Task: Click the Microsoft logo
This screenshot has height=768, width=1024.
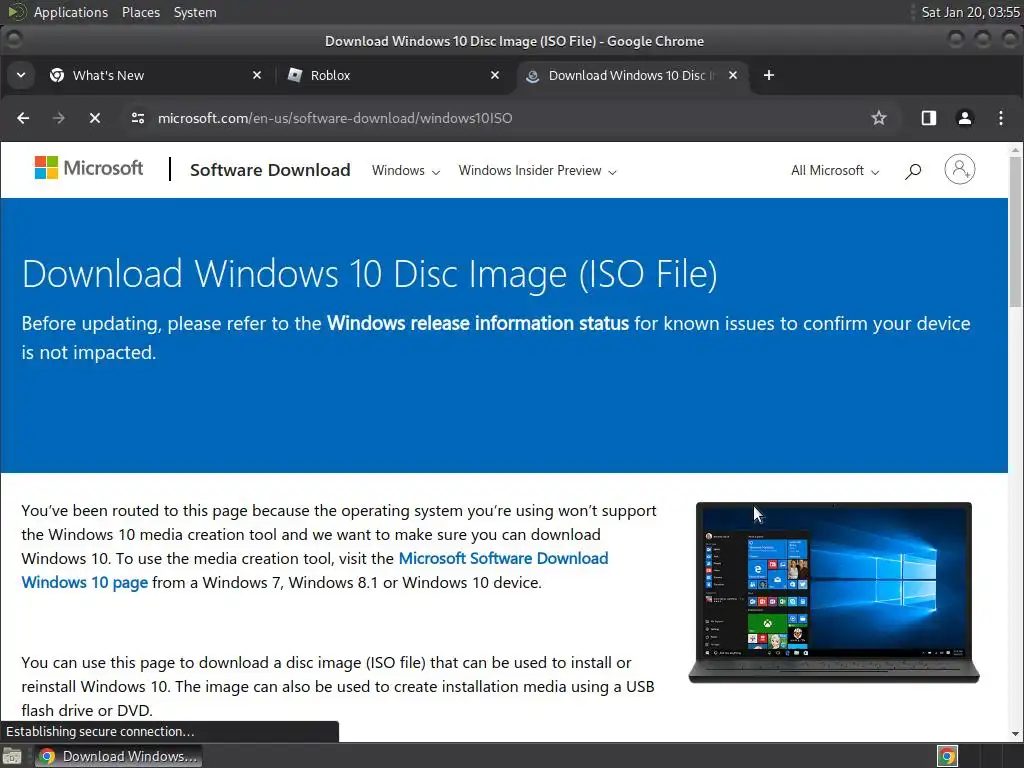Action: tap(89, 168)
